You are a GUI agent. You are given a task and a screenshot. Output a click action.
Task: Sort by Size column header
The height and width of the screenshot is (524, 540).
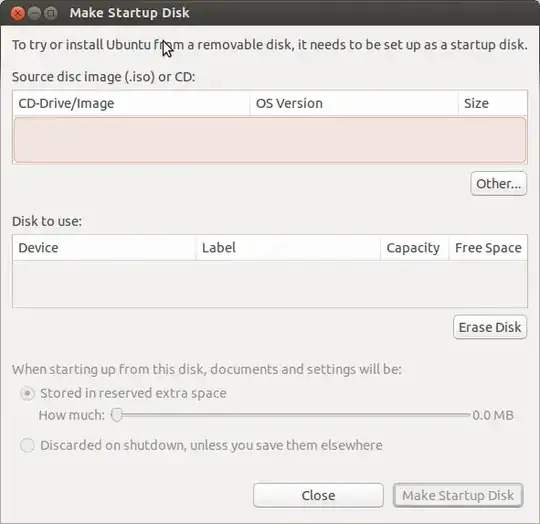[x=493, y=103]
